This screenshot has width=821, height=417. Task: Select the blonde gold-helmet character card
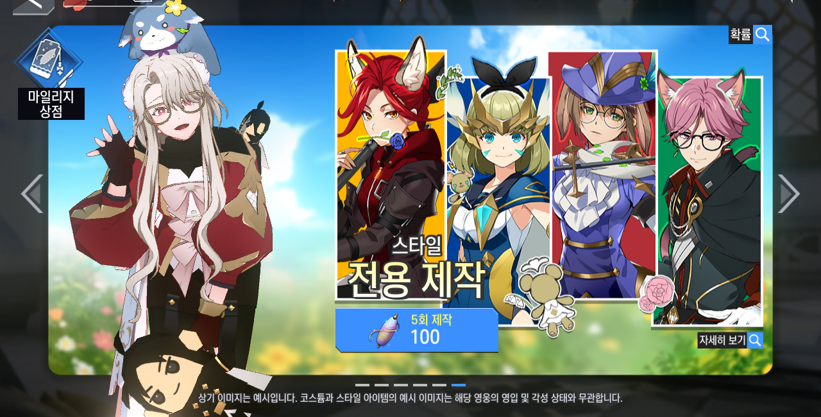[497, 201]
